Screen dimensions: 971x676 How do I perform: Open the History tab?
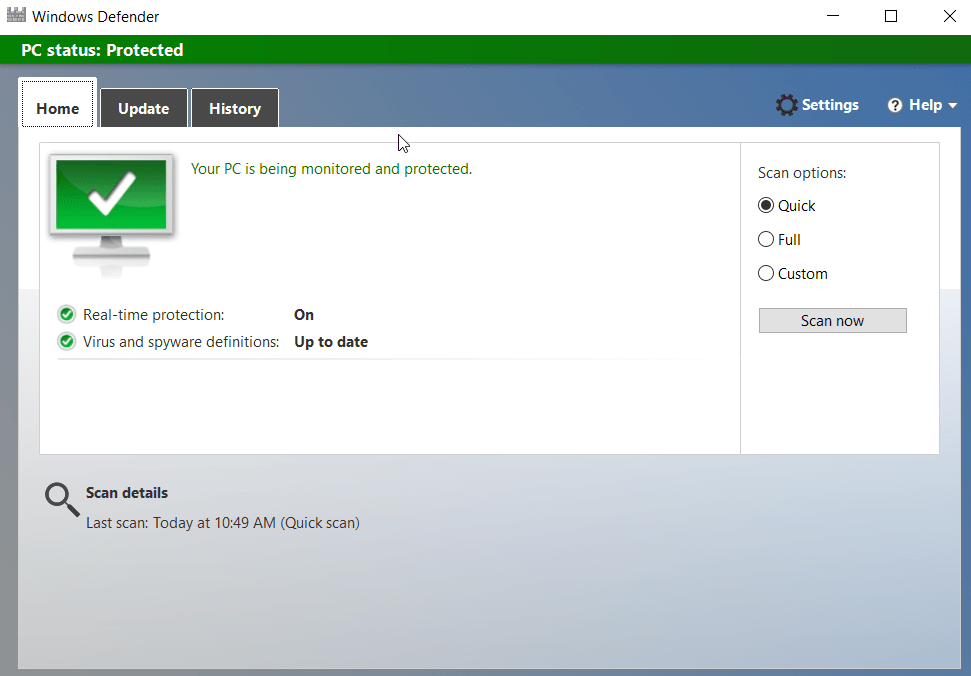pyautogui.click(x=235, y=108)
